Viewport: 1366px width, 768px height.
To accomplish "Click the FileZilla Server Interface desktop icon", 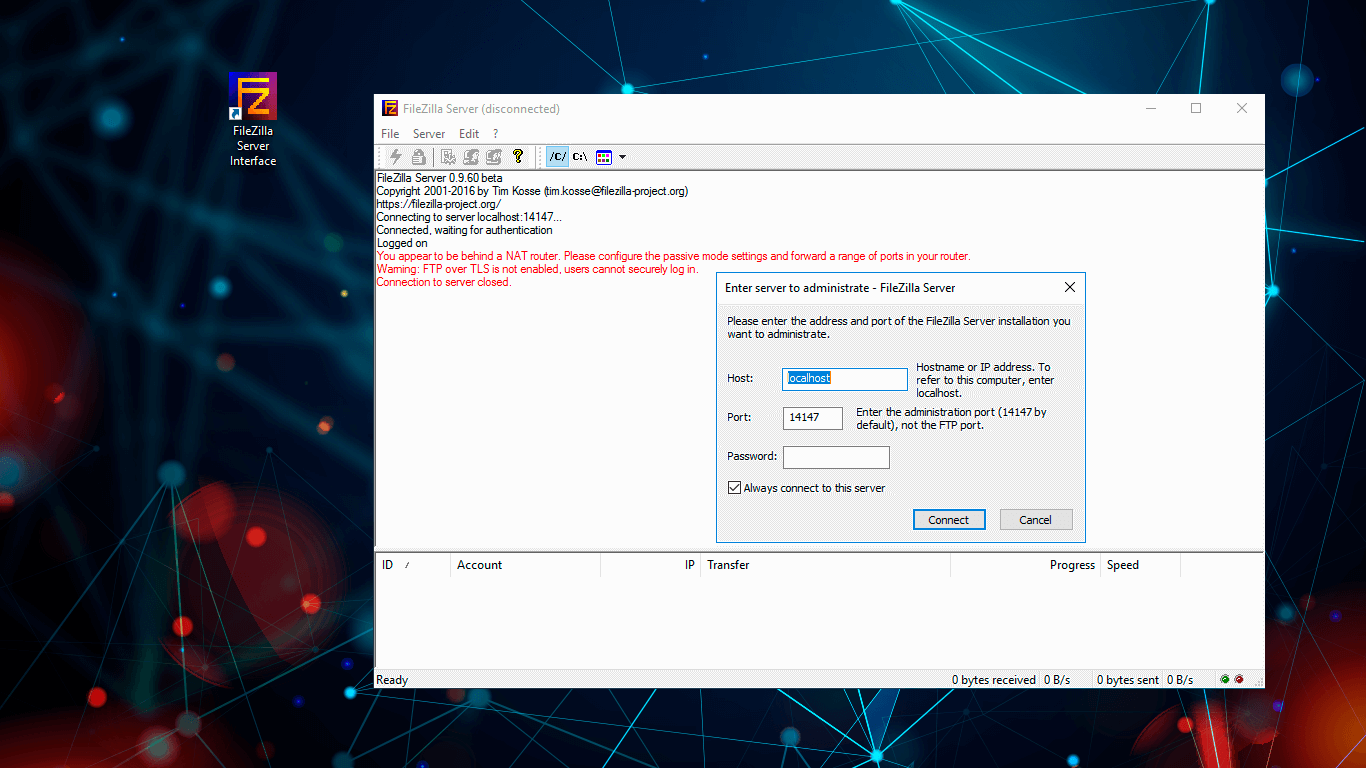I will (252, 100).
